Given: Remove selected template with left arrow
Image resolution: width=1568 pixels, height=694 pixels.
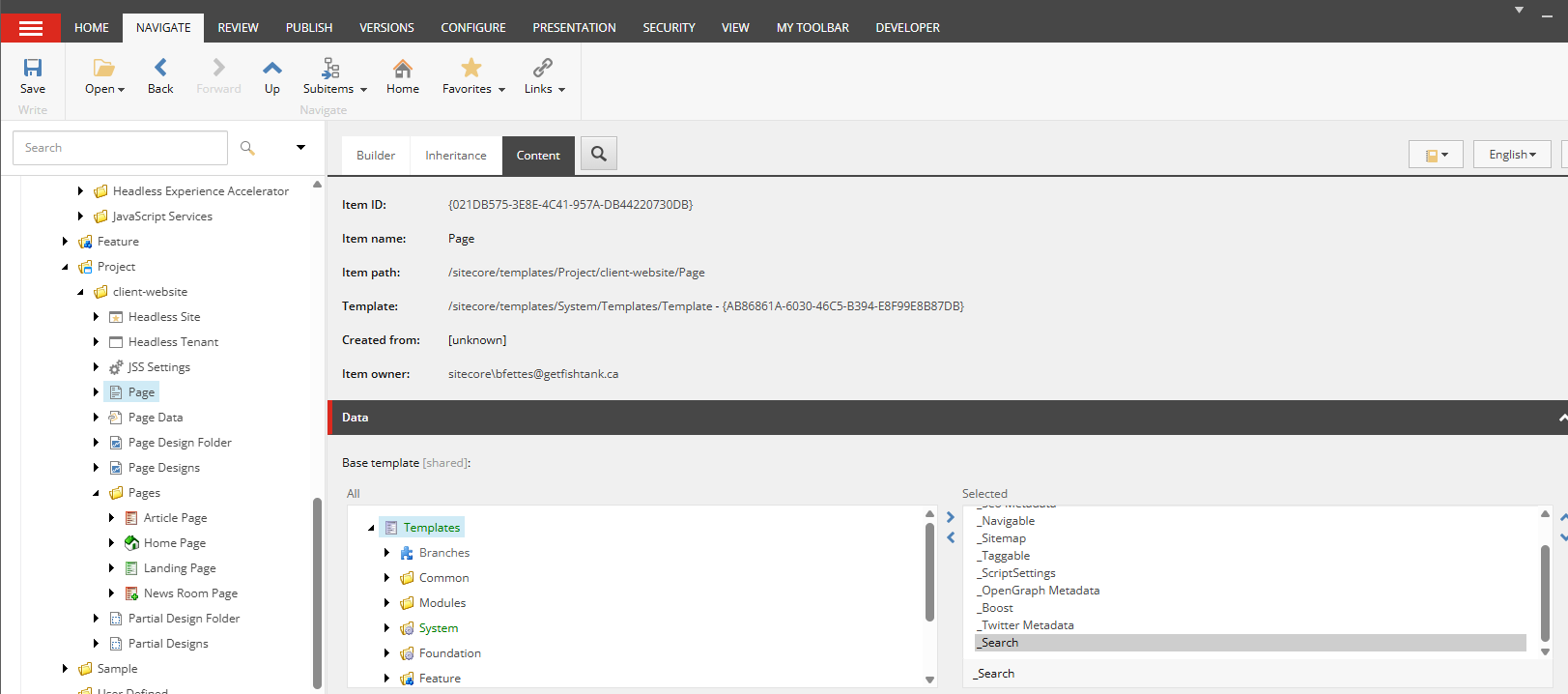Looking at the screenshot, I should tap(950, 537).
